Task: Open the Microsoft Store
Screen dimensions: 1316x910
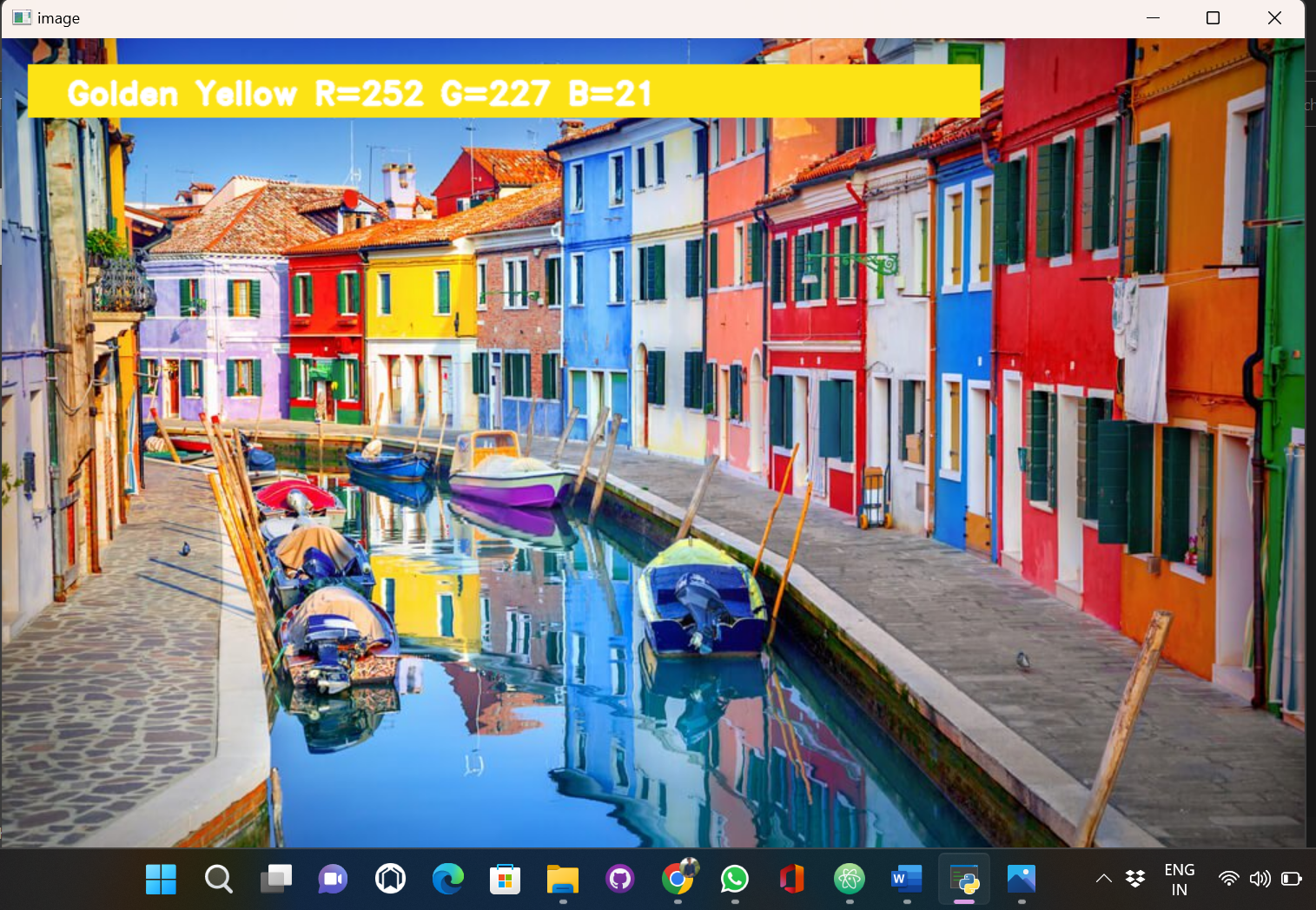Action: 505,879
